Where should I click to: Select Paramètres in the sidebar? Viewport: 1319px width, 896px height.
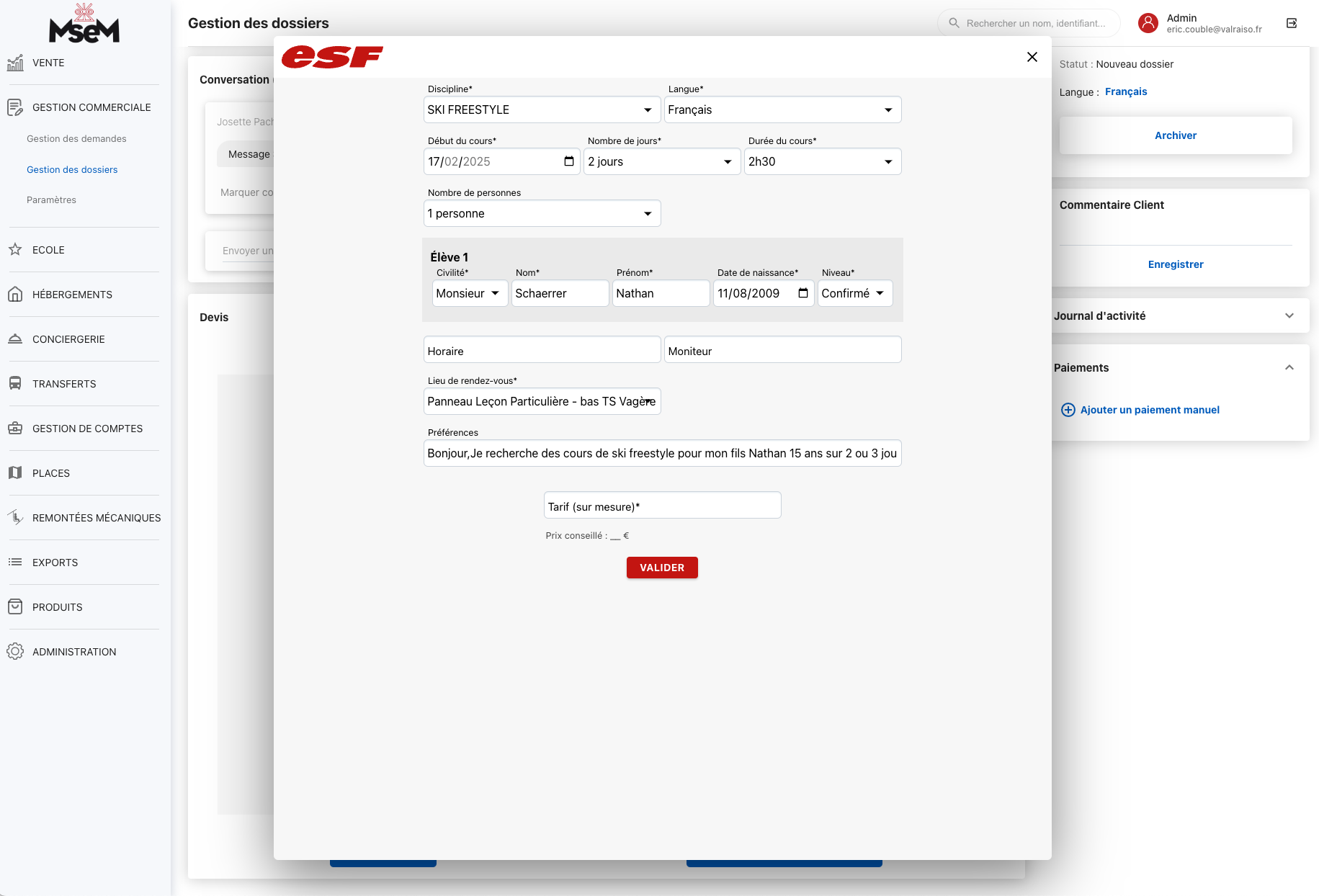click(x=51, y=200)
